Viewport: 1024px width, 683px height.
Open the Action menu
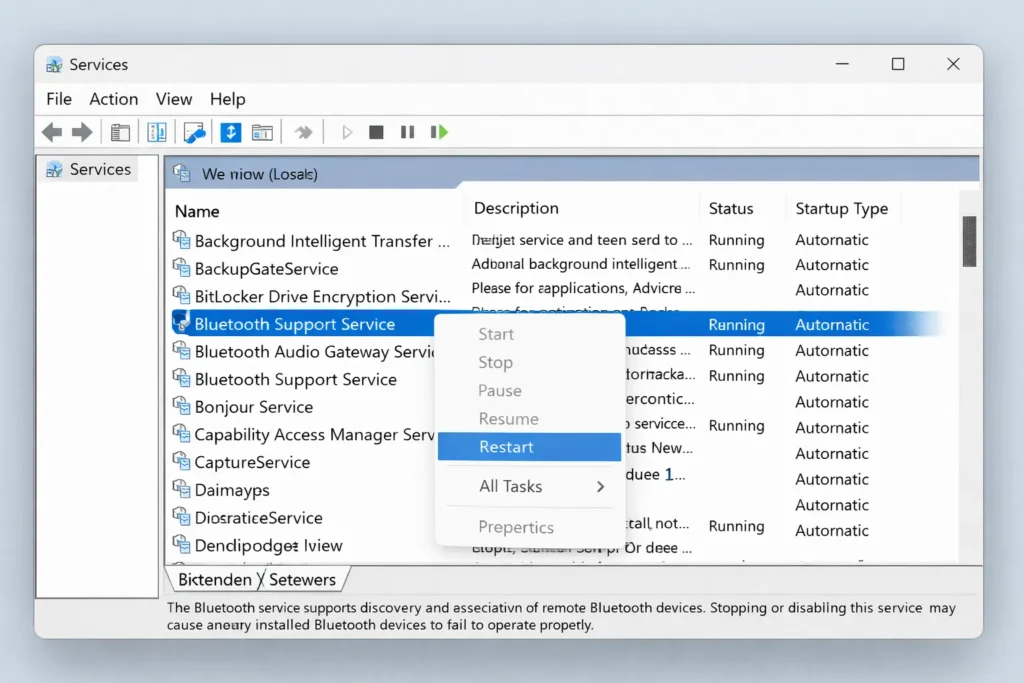(114, 99)
